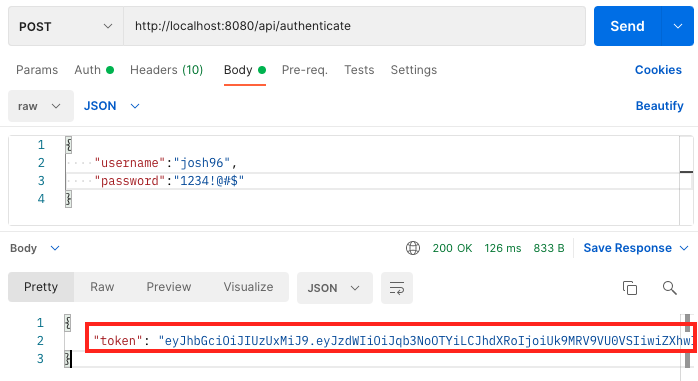The height and width of the screenshot is (381, 698).
Task: Click the blue Send button
Action: point(627,26)
